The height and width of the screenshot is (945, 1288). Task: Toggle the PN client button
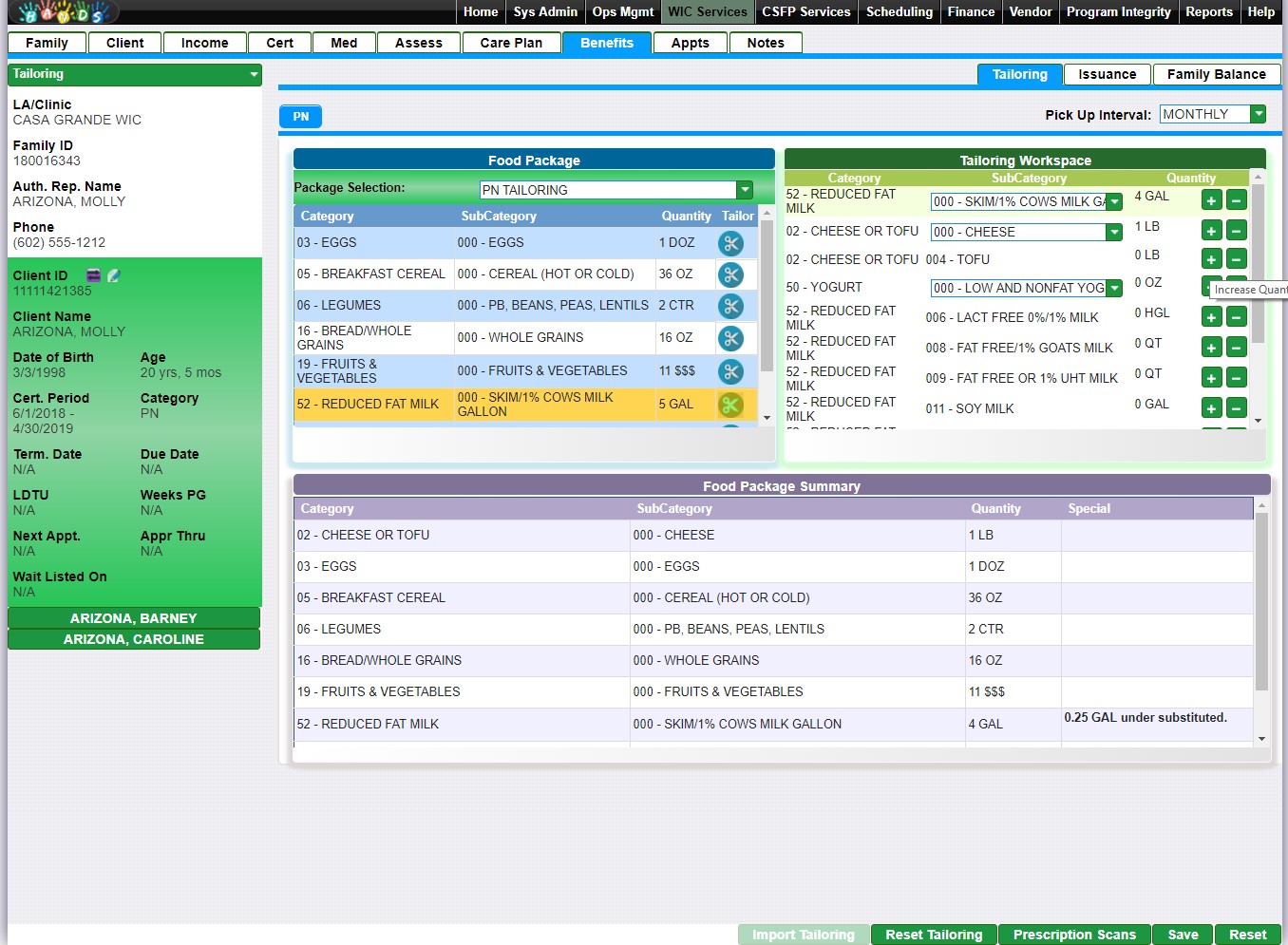300,117
